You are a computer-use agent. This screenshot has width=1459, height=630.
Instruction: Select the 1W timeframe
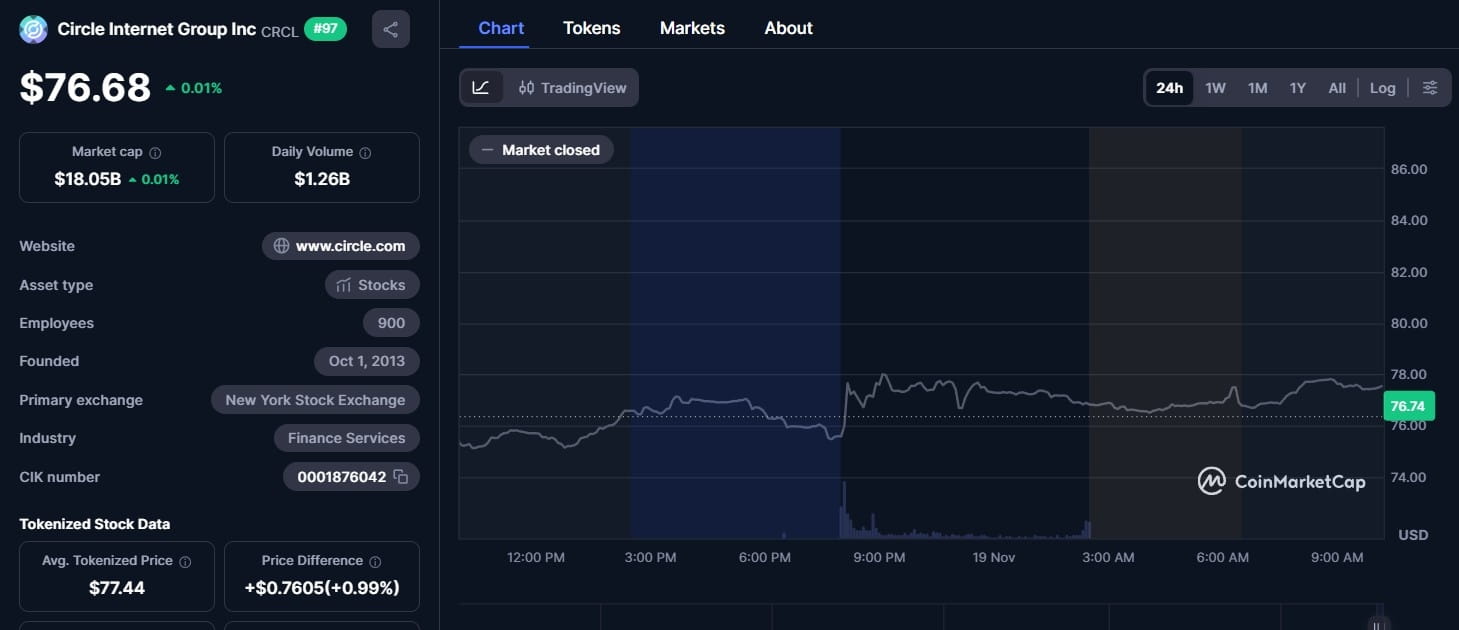pos(1215,87)
